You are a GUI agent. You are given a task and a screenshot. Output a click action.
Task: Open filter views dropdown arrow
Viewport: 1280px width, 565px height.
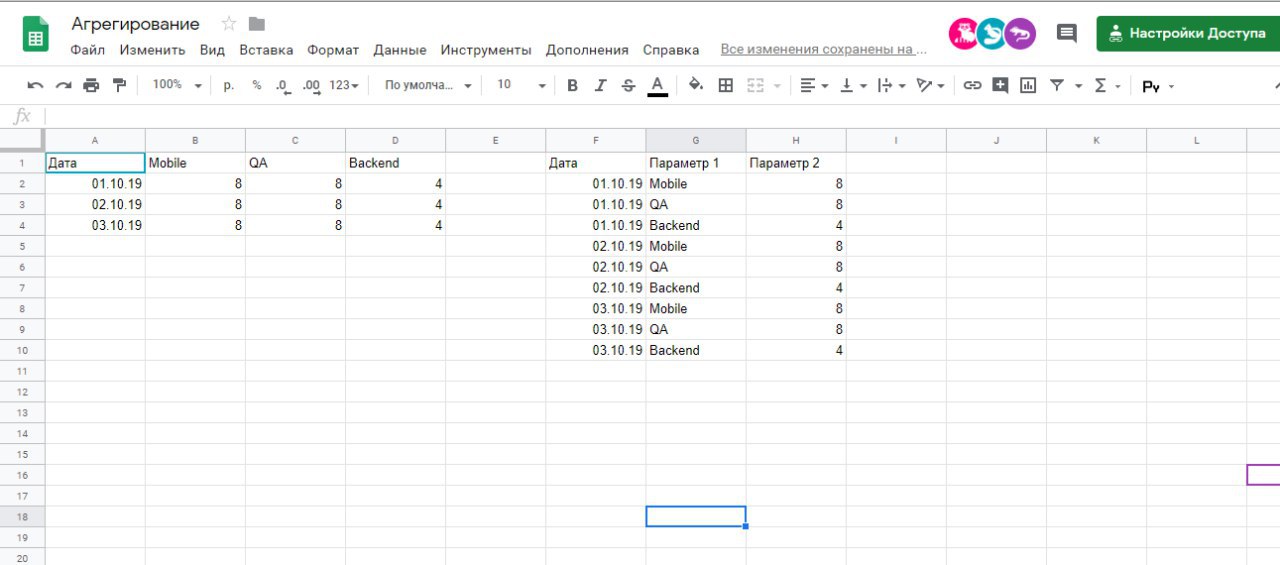1078,86
